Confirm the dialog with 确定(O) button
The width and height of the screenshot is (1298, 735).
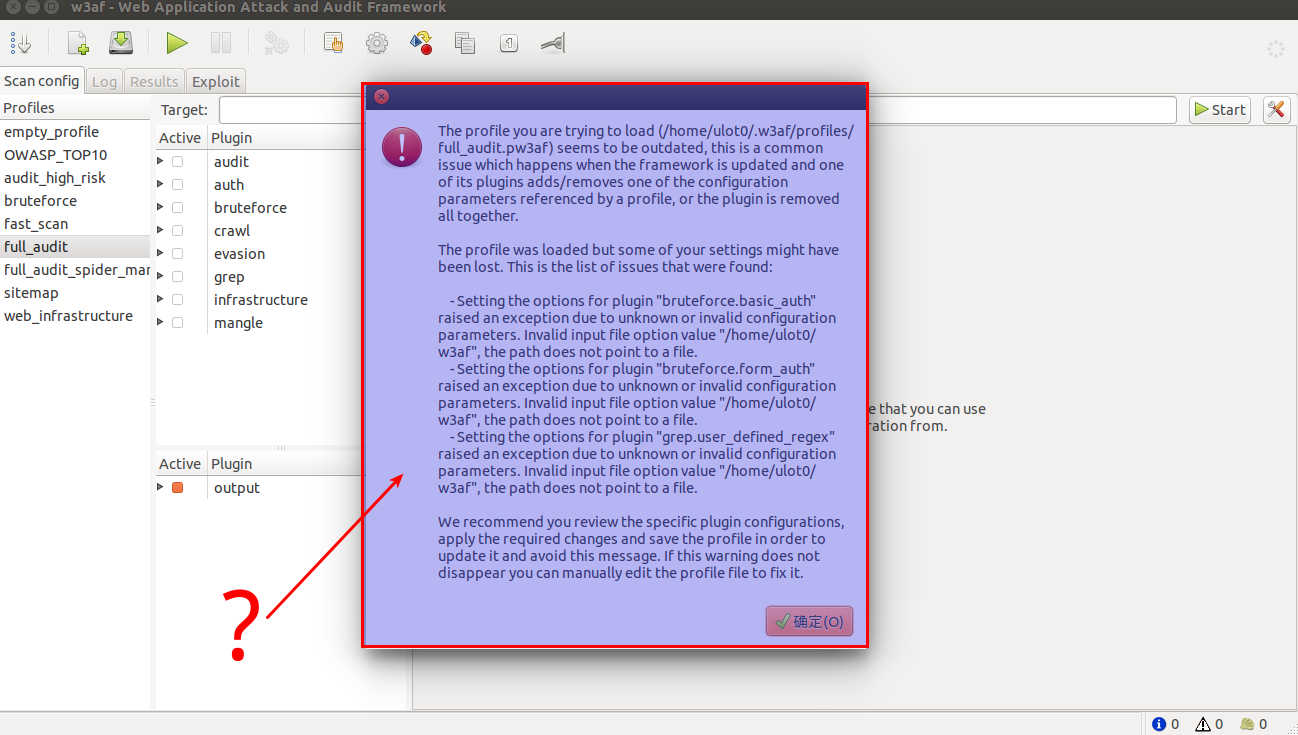click(809, 621)
